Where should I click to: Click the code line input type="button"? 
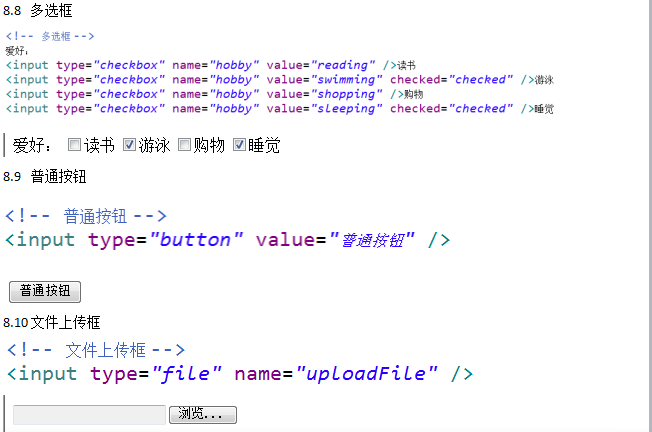click(x=227, y=240)
